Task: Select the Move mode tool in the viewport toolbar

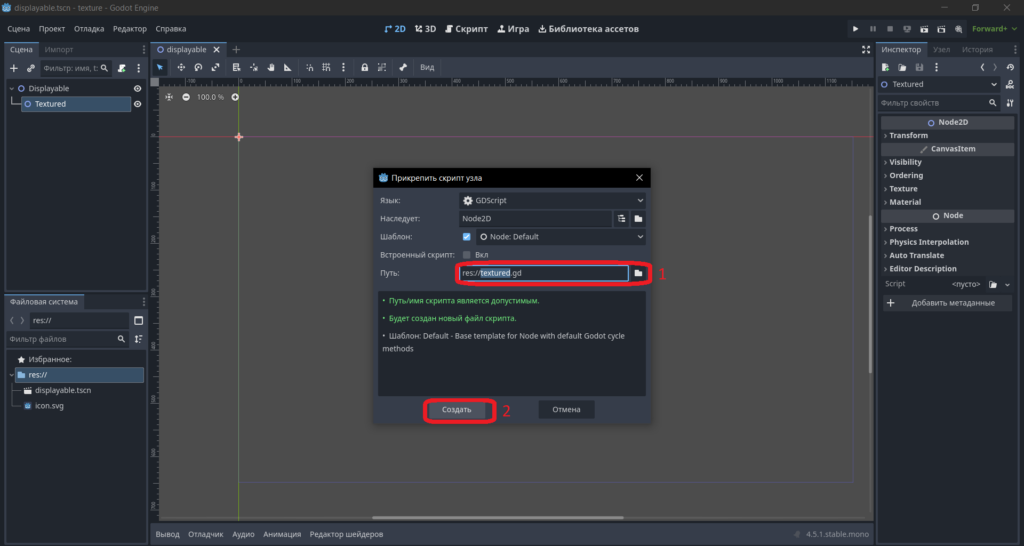Action: (181, 67)
